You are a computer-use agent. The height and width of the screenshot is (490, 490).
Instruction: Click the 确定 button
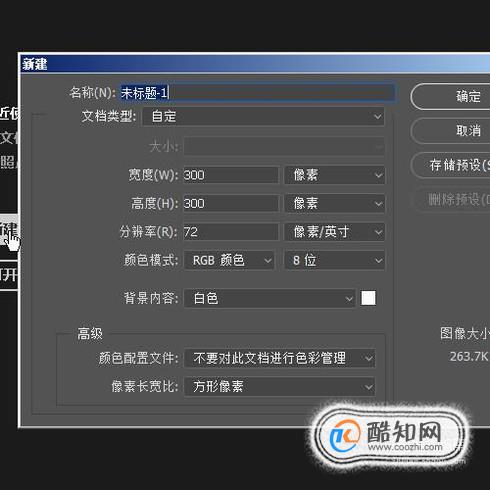click(x=451, y=97)
